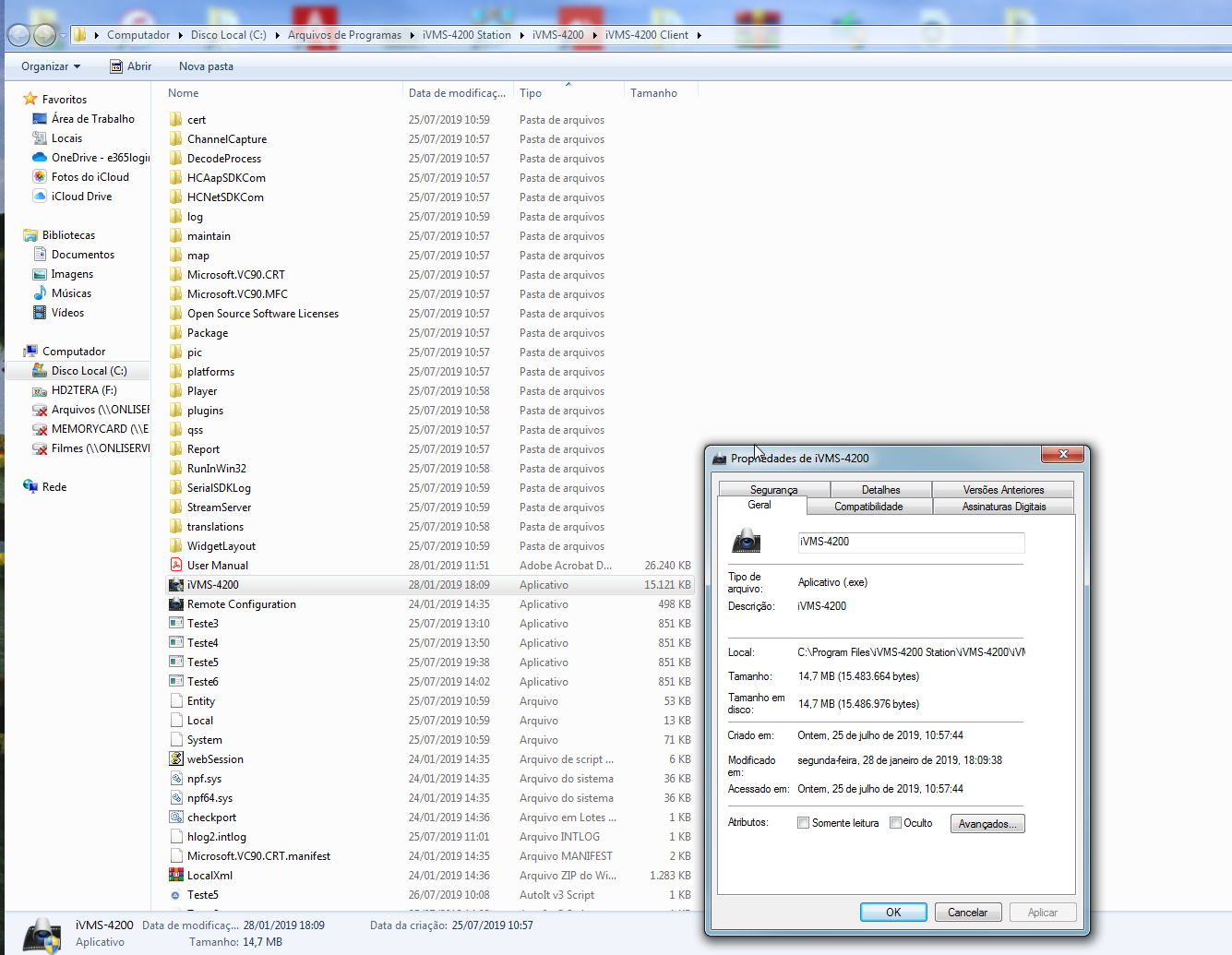The height and width of the screenshot is (955, 1232).
Task: Click Abrir in the toolbar
Action: tap(130, 66)
